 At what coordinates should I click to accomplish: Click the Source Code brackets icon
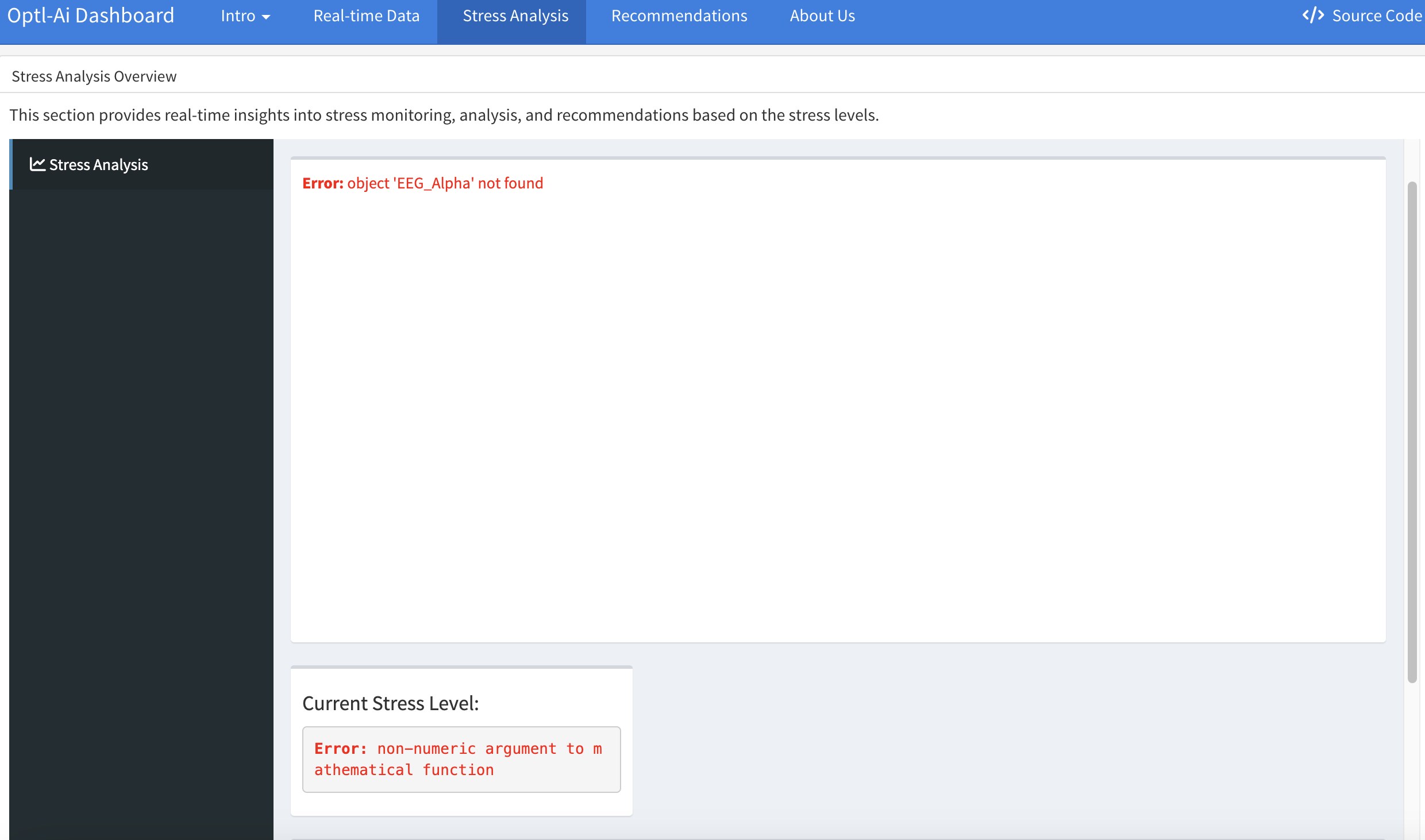click(1313, 16)
